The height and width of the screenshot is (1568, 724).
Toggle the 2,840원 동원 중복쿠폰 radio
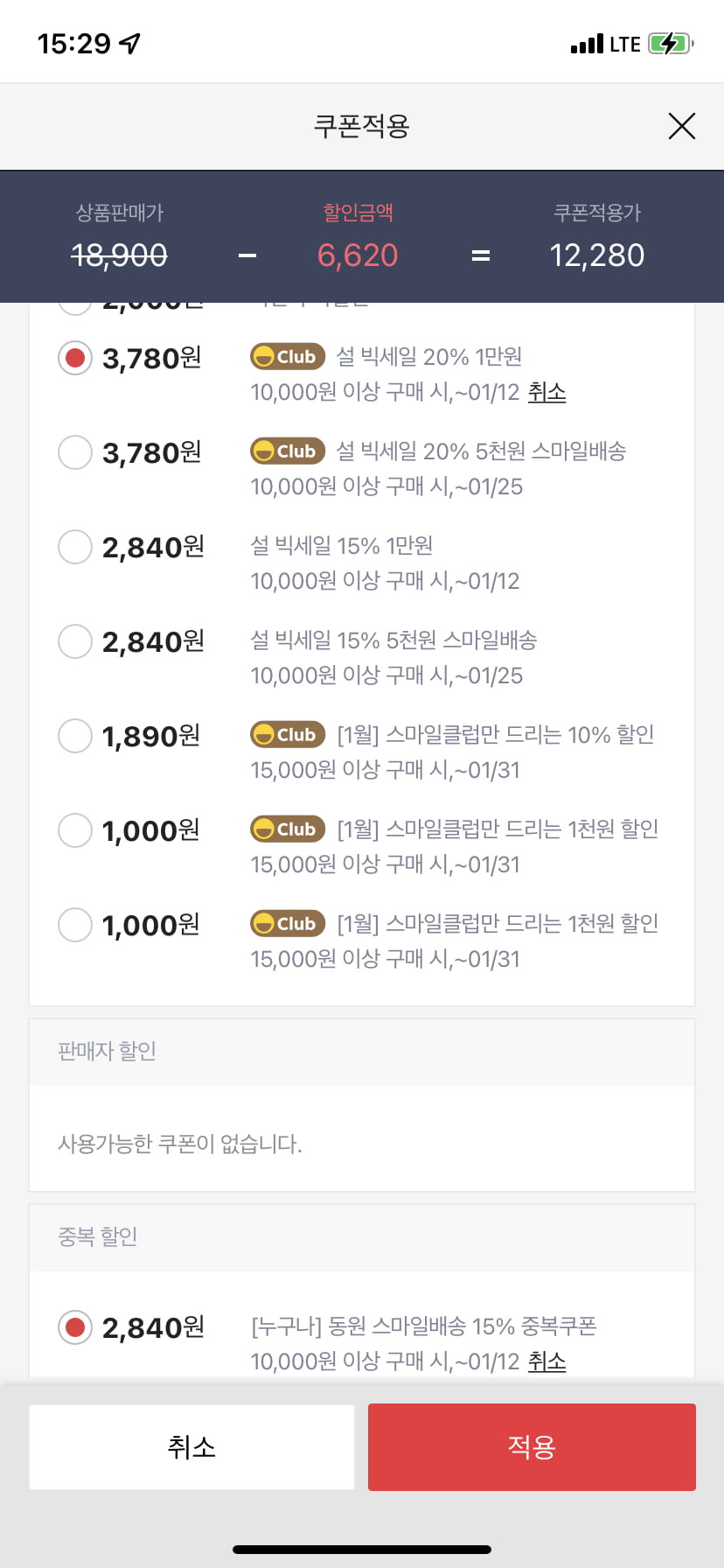[75, 1327]
